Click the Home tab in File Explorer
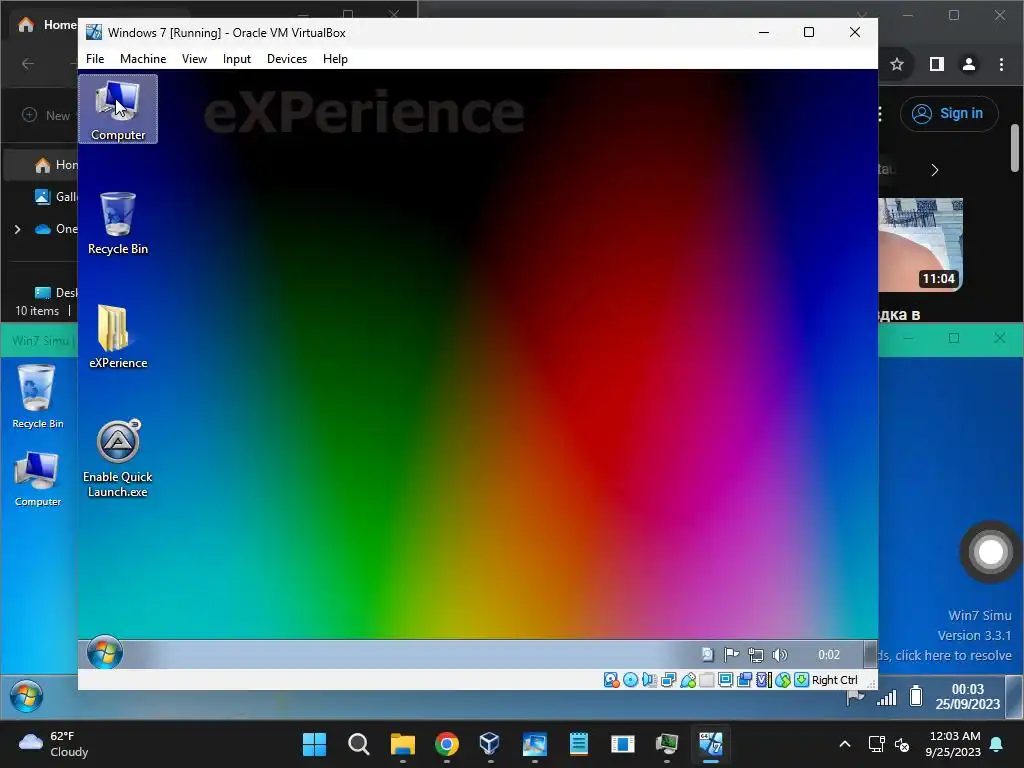 (x=48, y=25)
